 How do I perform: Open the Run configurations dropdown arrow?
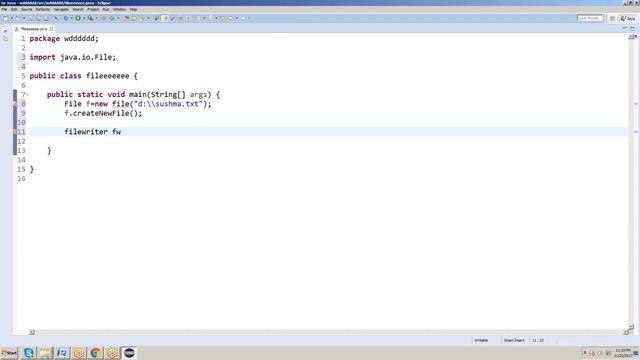[84, 18]
